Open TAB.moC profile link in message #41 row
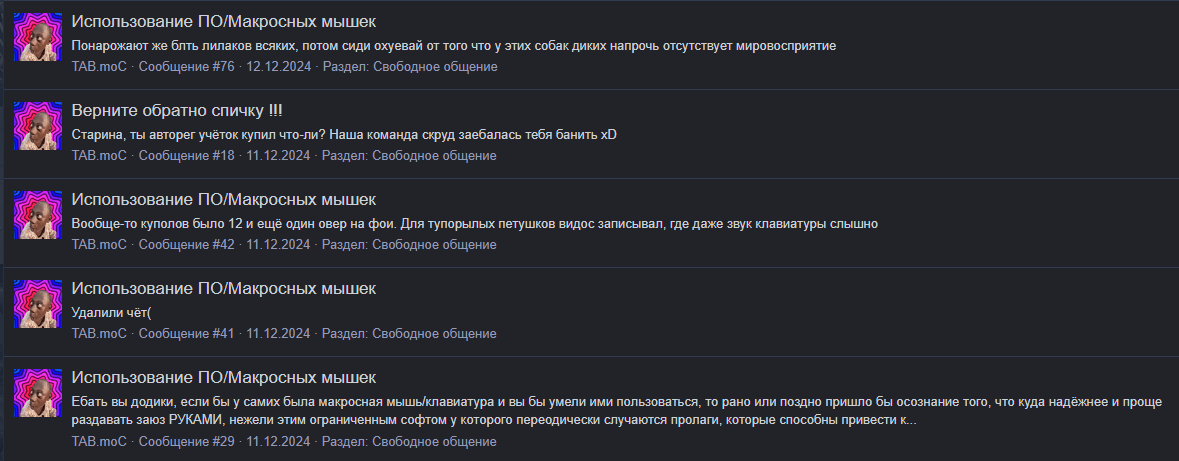 tap(99, 334)
